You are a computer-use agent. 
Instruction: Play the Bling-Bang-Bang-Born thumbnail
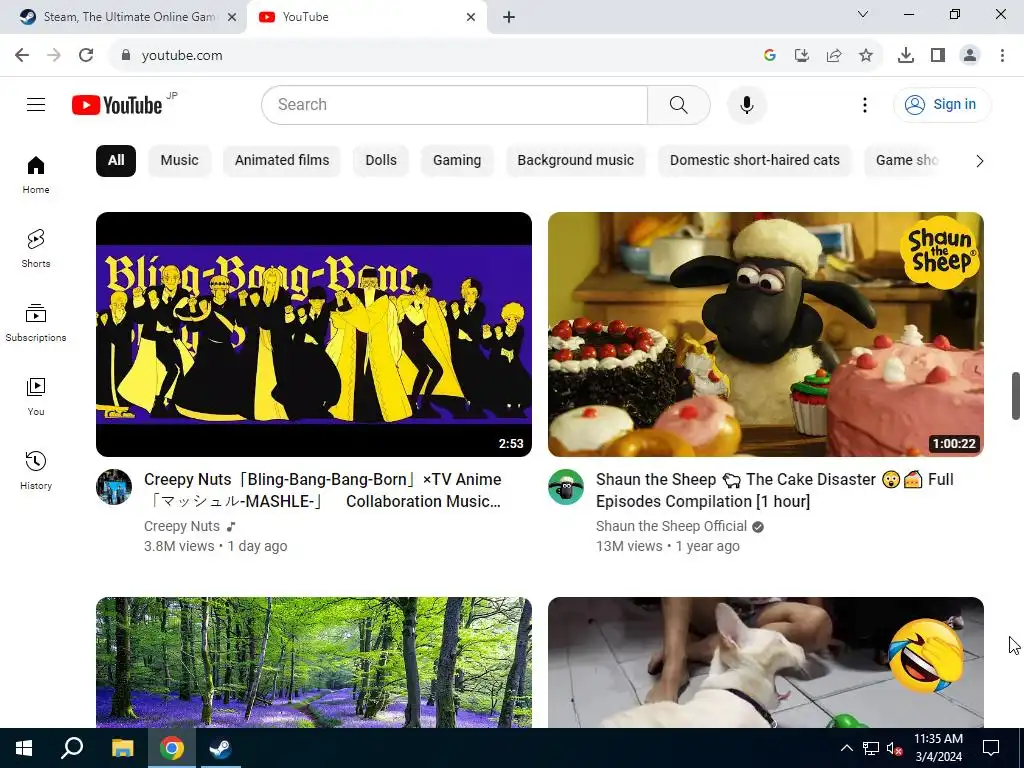coord(313,334)
